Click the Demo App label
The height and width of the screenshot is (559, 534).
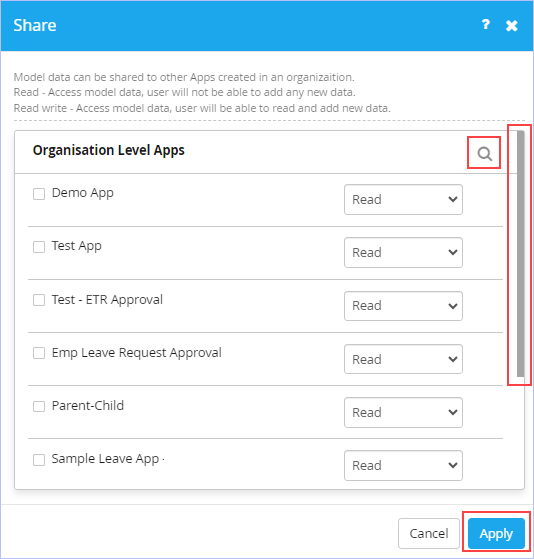83,193
